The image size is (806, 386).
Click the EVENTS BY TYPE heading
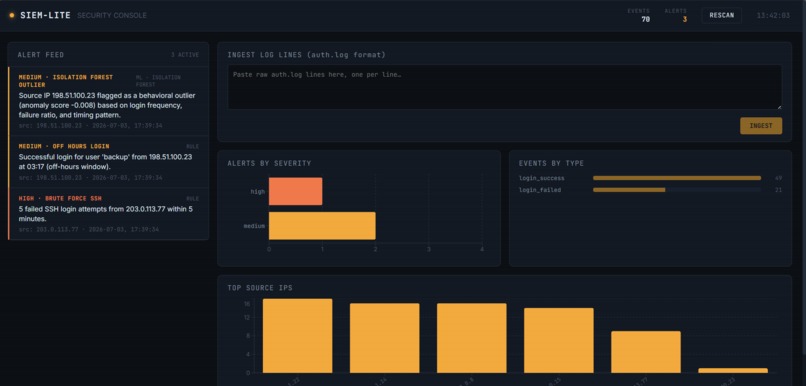tap(551, 163)
